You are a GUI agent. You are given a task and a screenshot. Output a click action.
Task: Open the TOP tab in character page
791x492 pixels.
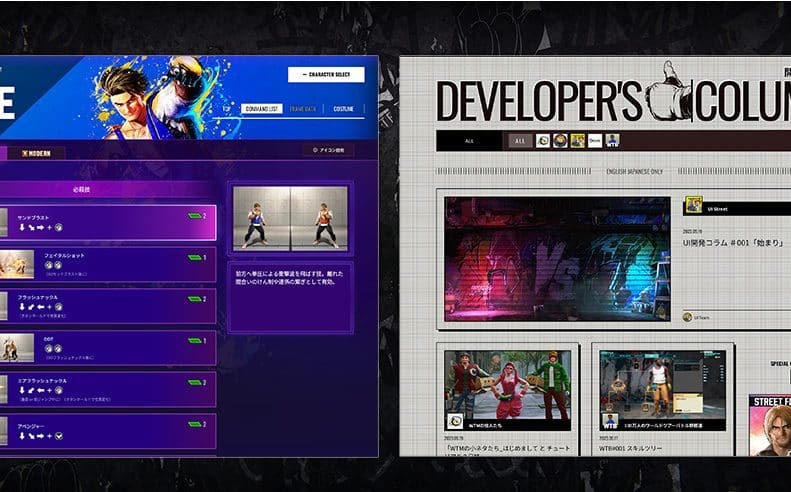coord(227,109)
